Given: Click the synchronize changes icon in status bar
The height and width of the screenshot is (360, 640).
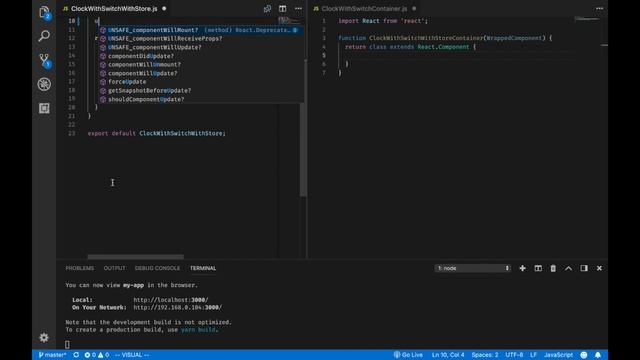Looking at the screenshot, I should 76,355.
